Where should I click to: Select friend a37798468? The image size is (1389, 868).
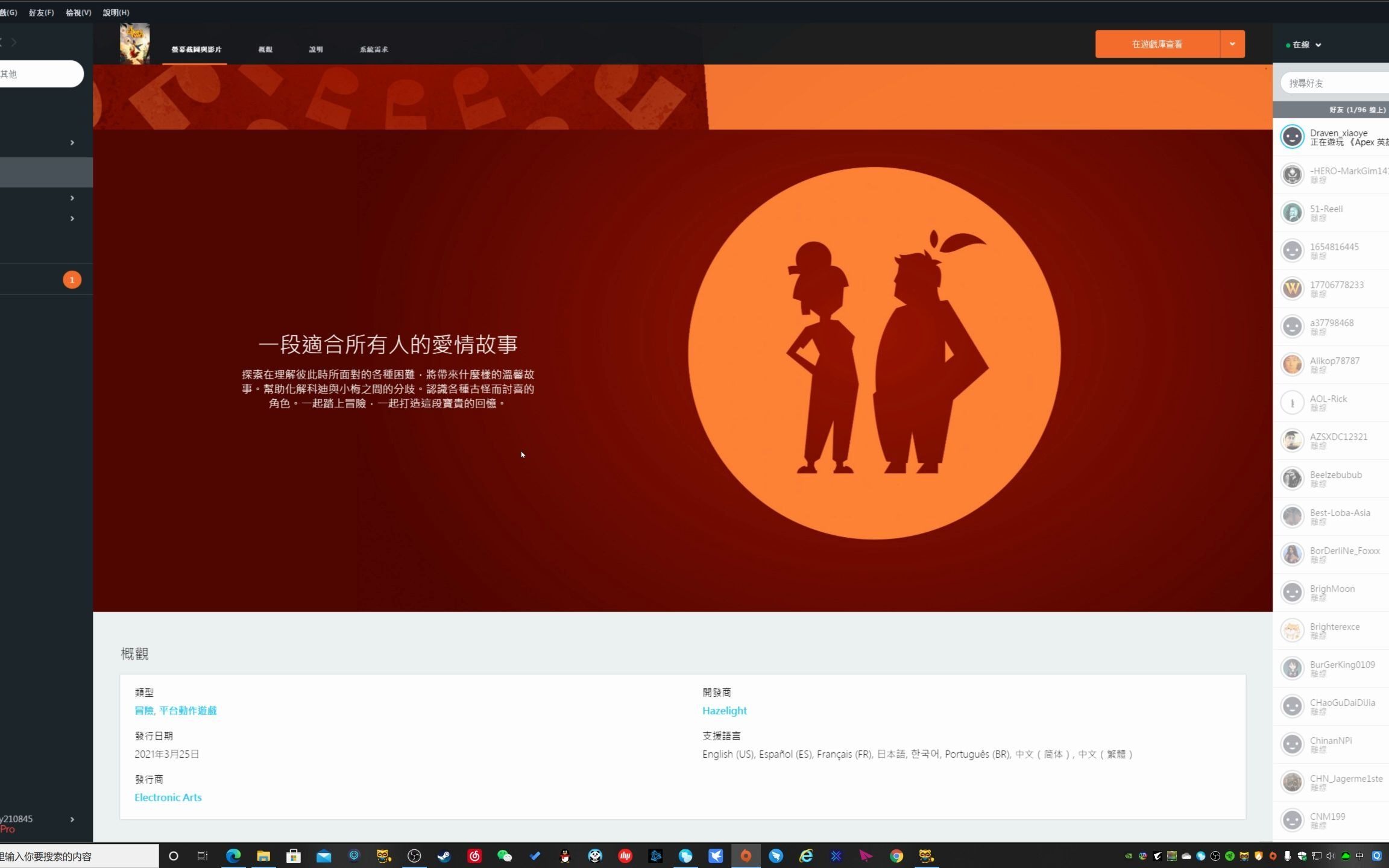click(1331, 327)
